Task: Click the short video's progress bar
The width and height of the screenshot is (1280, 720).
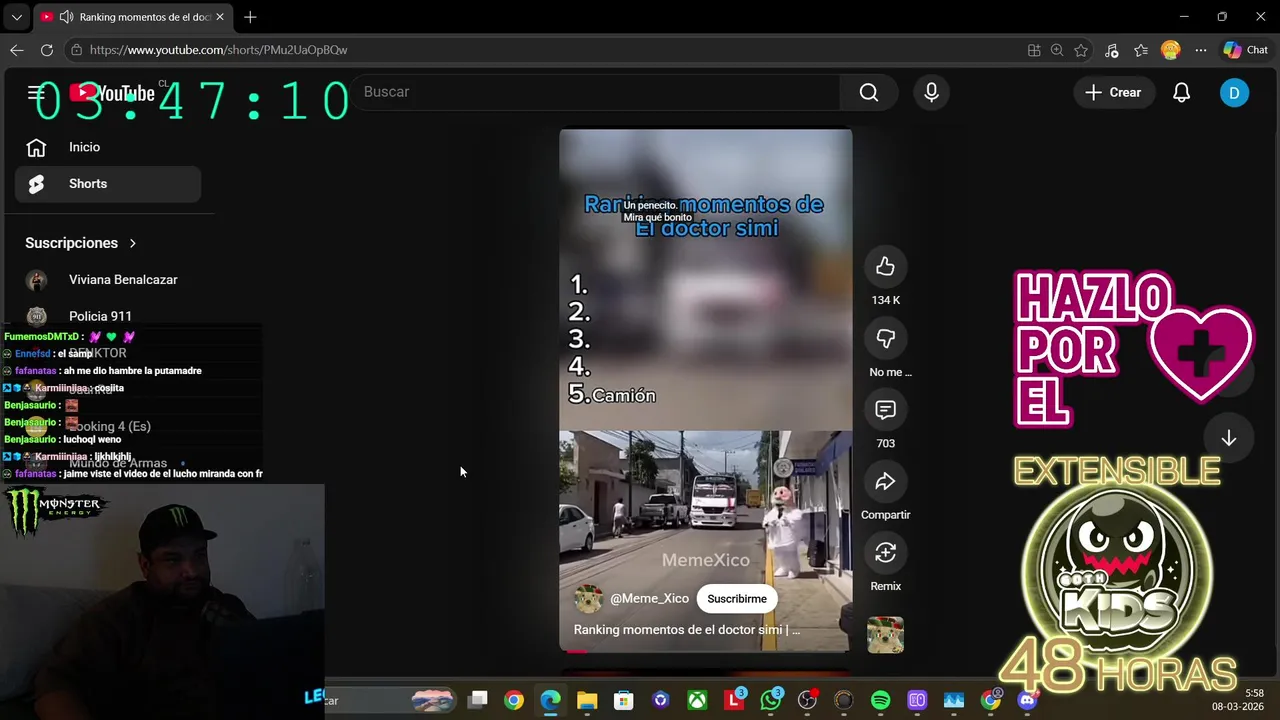Action: [706, 650]
